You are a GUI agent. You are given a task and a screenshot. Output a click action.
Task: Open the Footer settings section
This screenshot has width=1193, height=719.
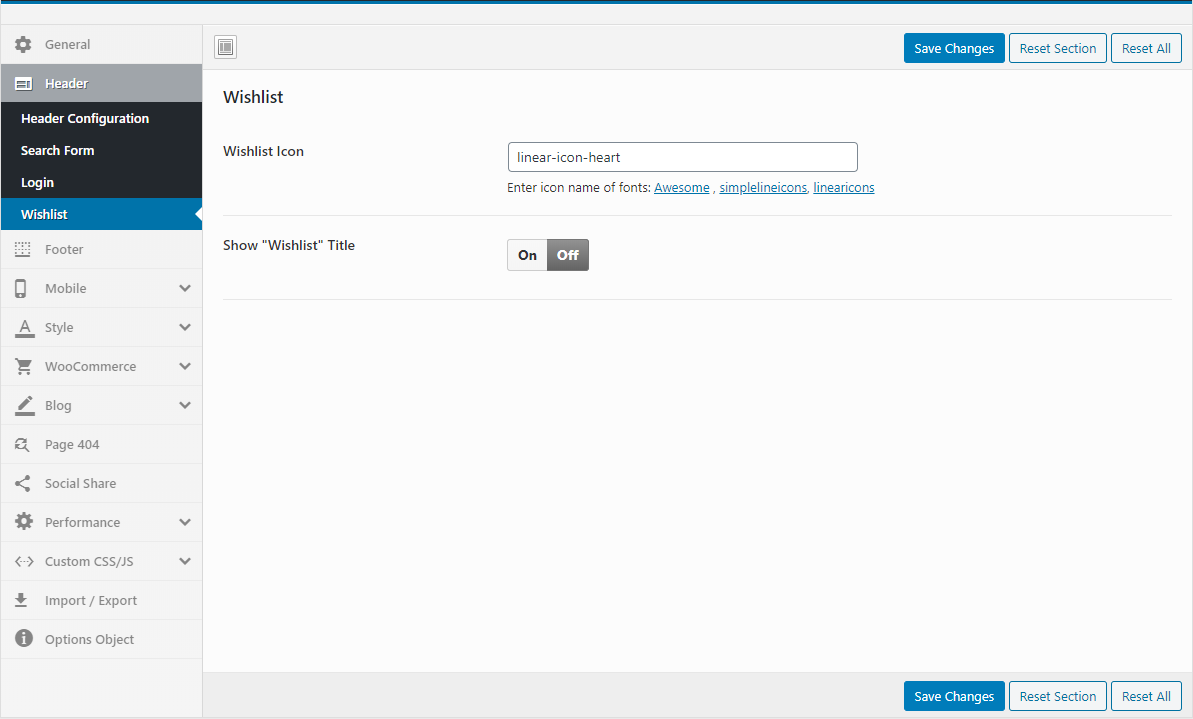point(101,250)
